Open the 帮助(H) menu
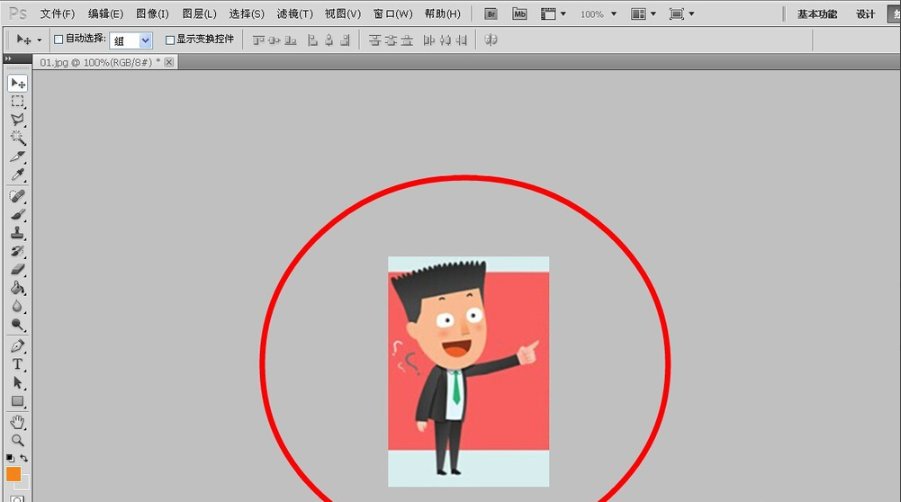Viewport: 901px width, 502px height. pyautogui.click(x=442, y=14)
